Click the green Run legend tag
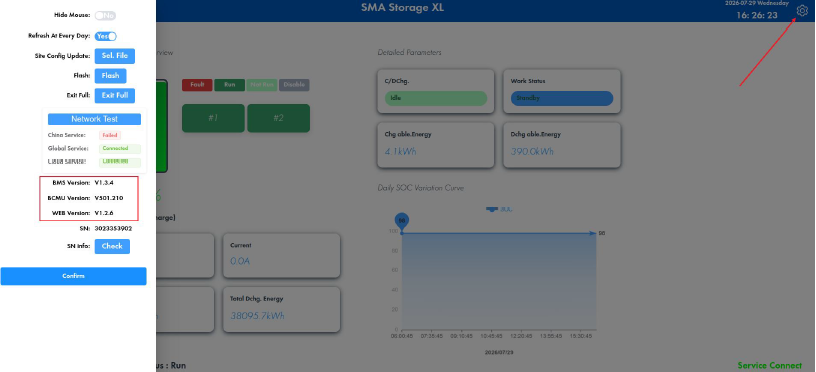The width and height of the screenshot is (816, 372). tap(230, 85)
